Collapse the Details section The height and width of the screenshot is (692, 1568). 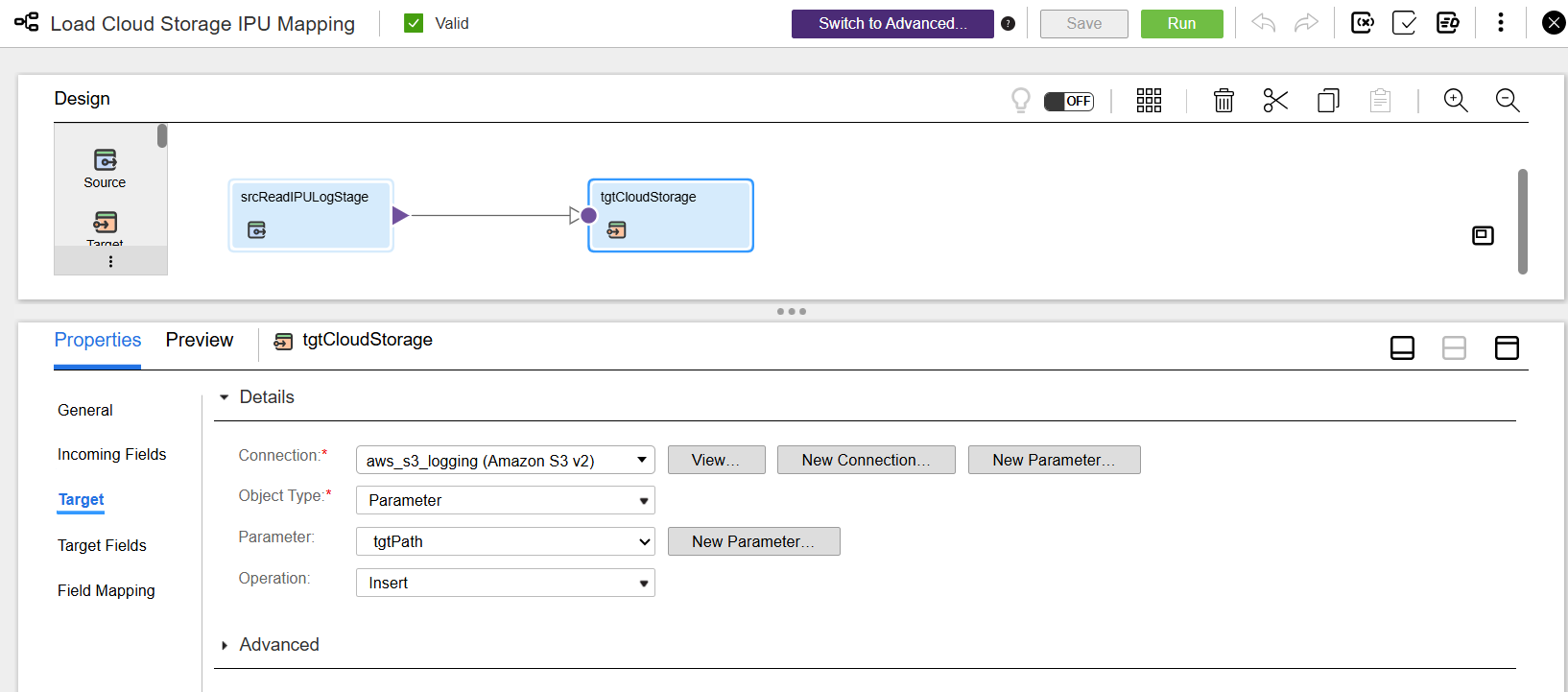(224, 397)
